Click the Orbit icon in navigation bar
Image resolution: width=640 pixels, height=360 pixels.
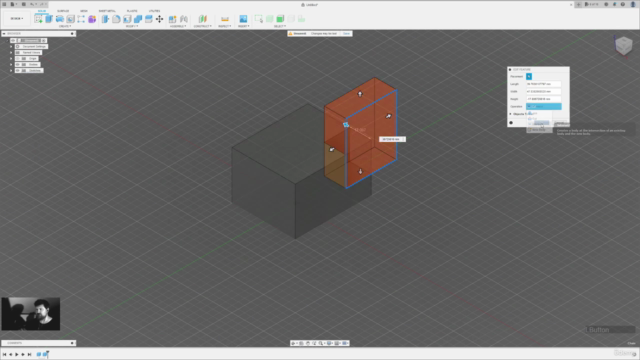293,343
